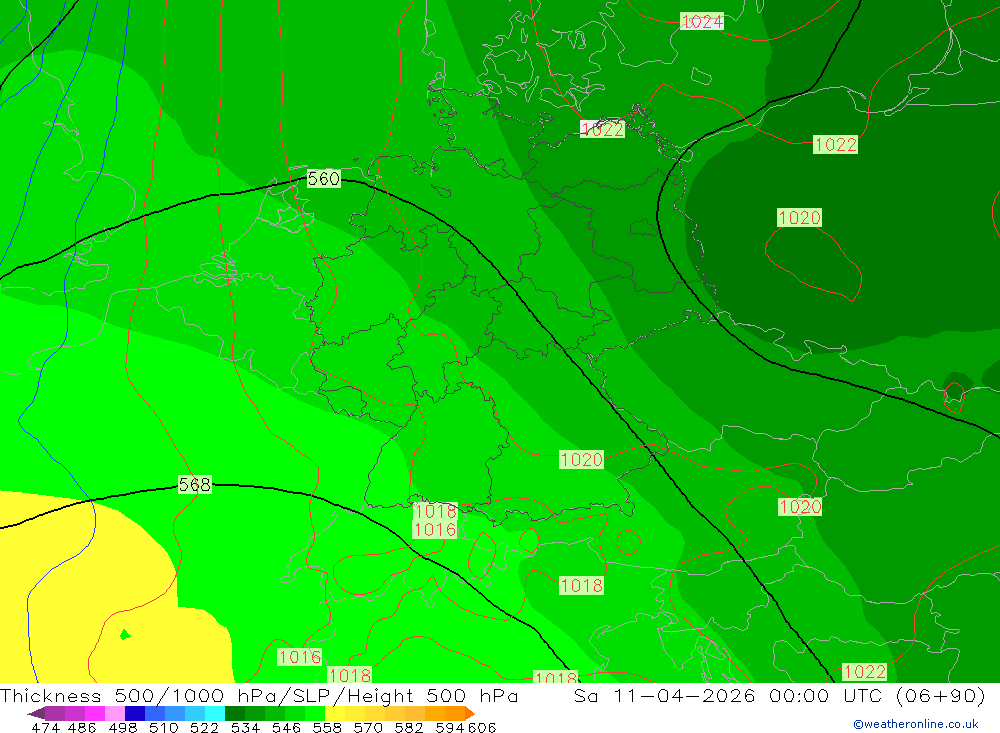Click the legend value 558
Viewport: 1000px width, 733px height.
pyautogui.click(x=327, y=727)
